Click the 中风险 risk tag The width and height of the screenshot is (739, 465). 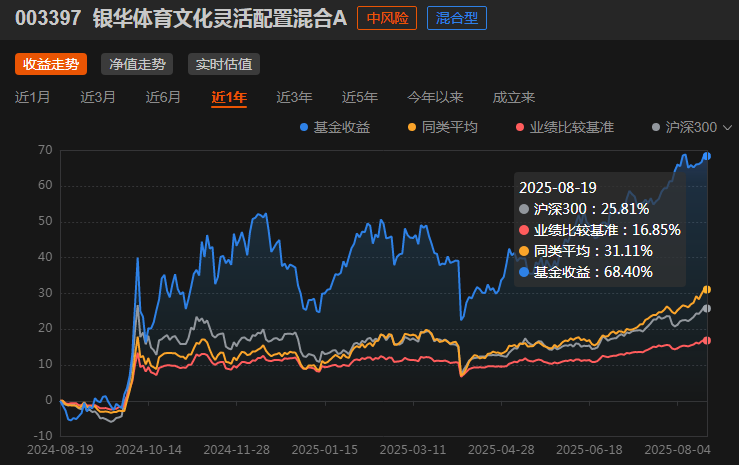(x=387, y=18)
